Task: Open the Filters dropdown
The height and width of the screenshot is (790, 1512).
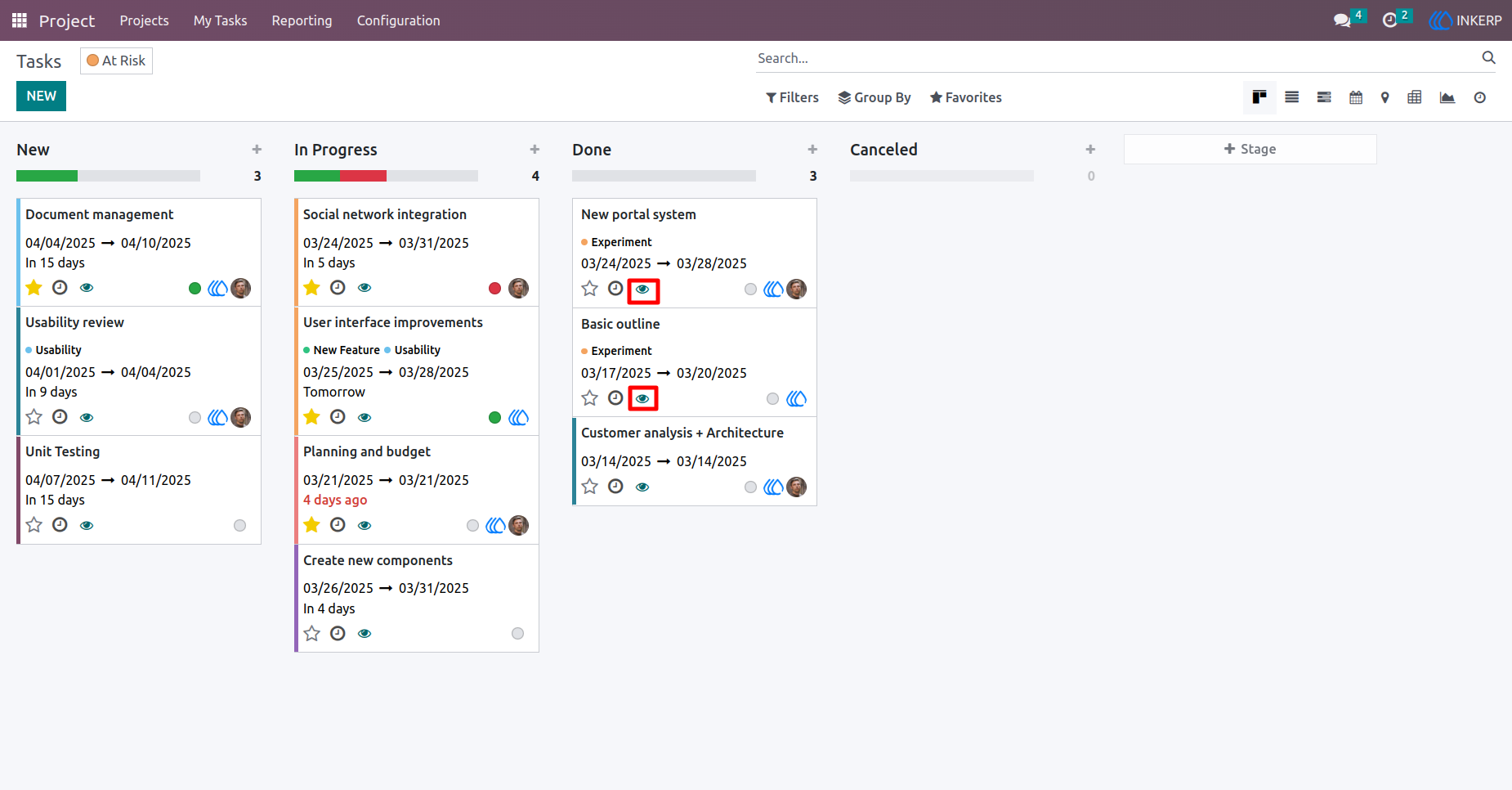Action: click(x=792, y=97)
